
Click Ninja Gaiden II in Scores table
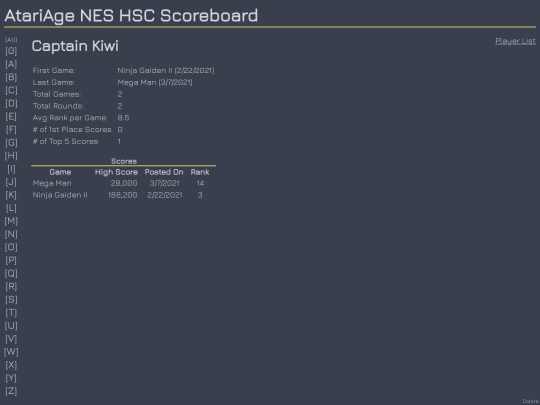(x=60, y=195)
